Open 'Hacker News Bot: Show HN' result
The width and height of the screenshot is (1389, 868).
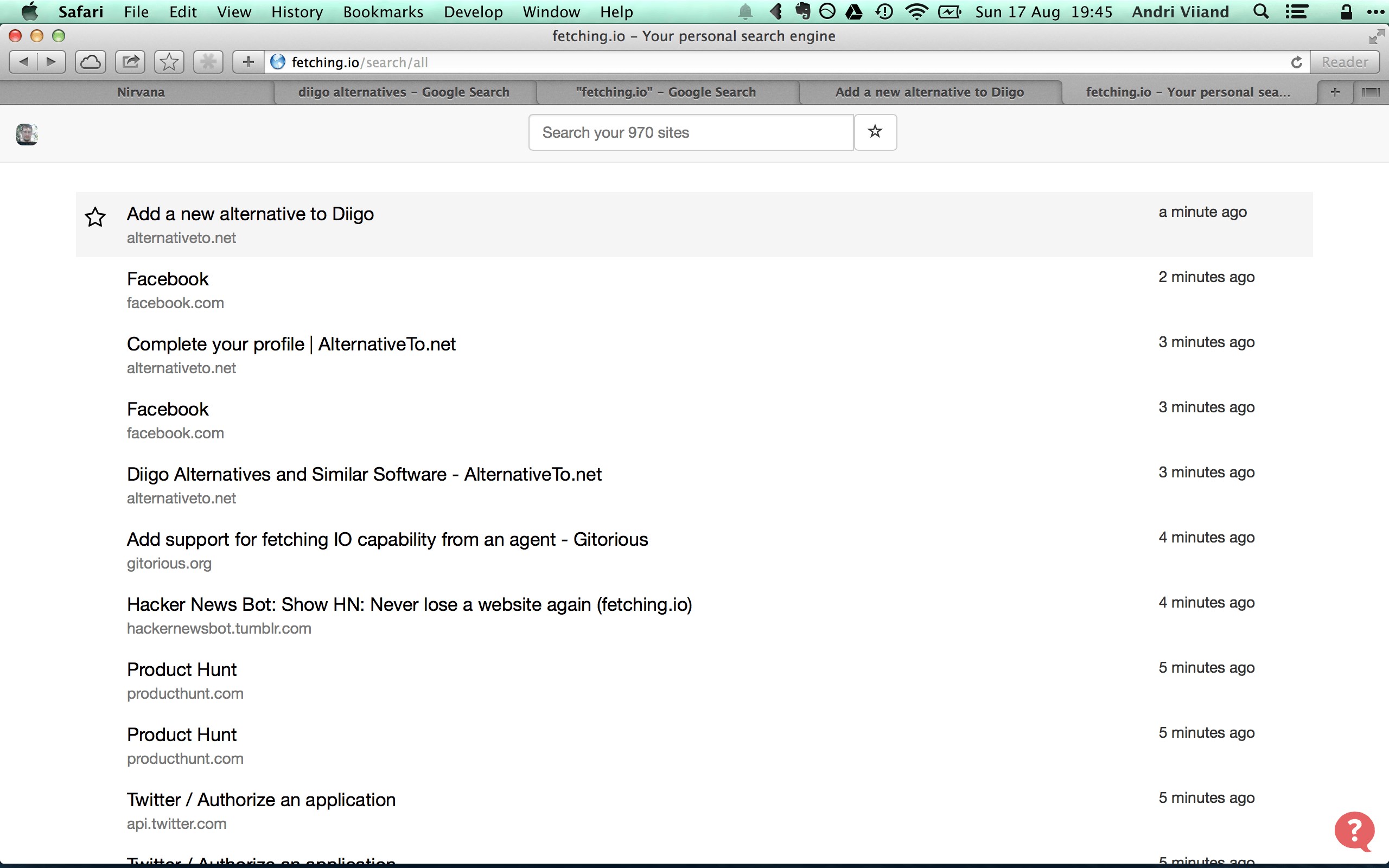[409, 604]
